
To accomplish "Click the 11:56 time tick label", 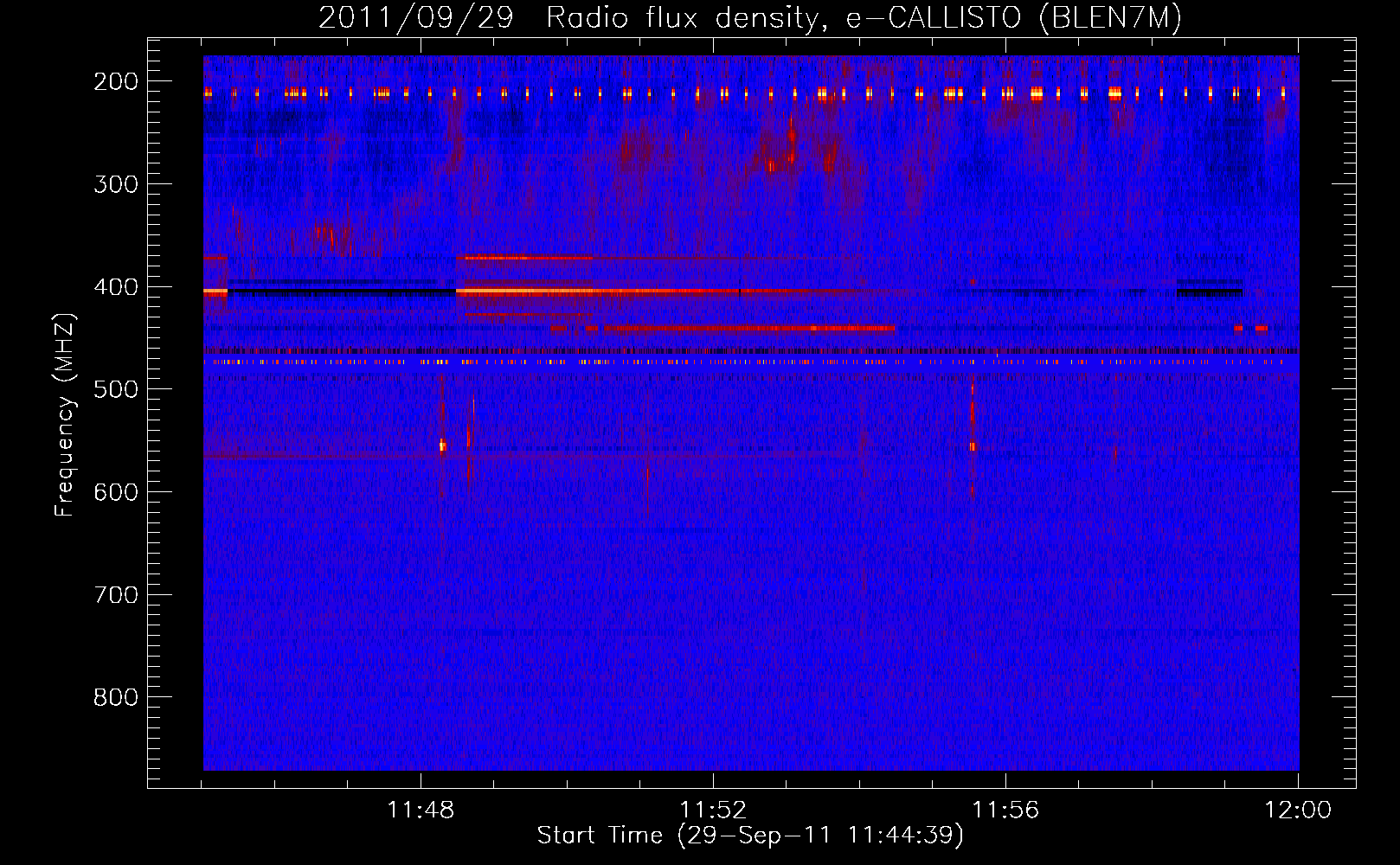I will pyautogui.click(x=1005, y=811).
